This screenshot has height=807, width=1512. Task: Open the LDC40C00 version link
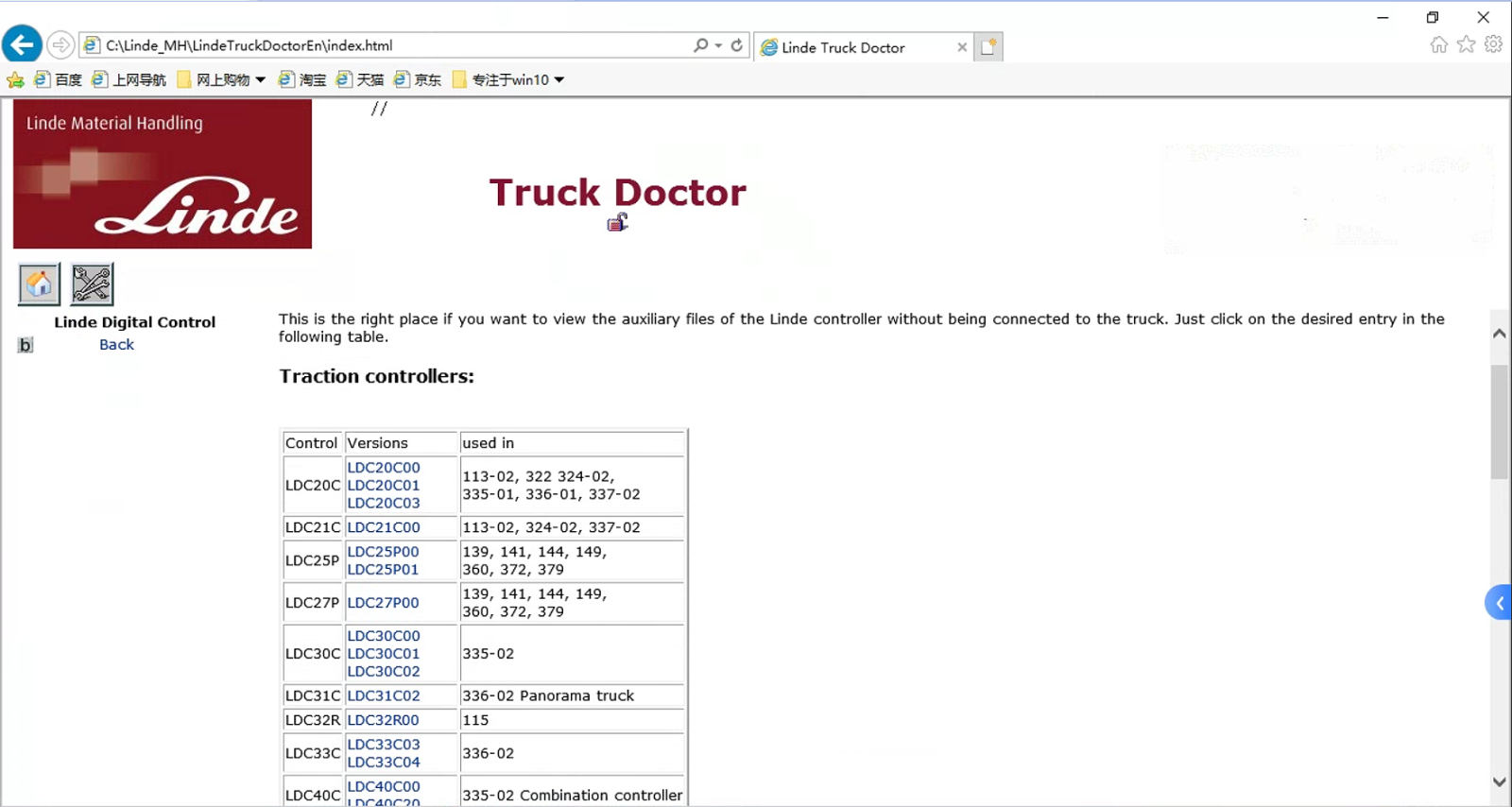click(x=384, y=786)
